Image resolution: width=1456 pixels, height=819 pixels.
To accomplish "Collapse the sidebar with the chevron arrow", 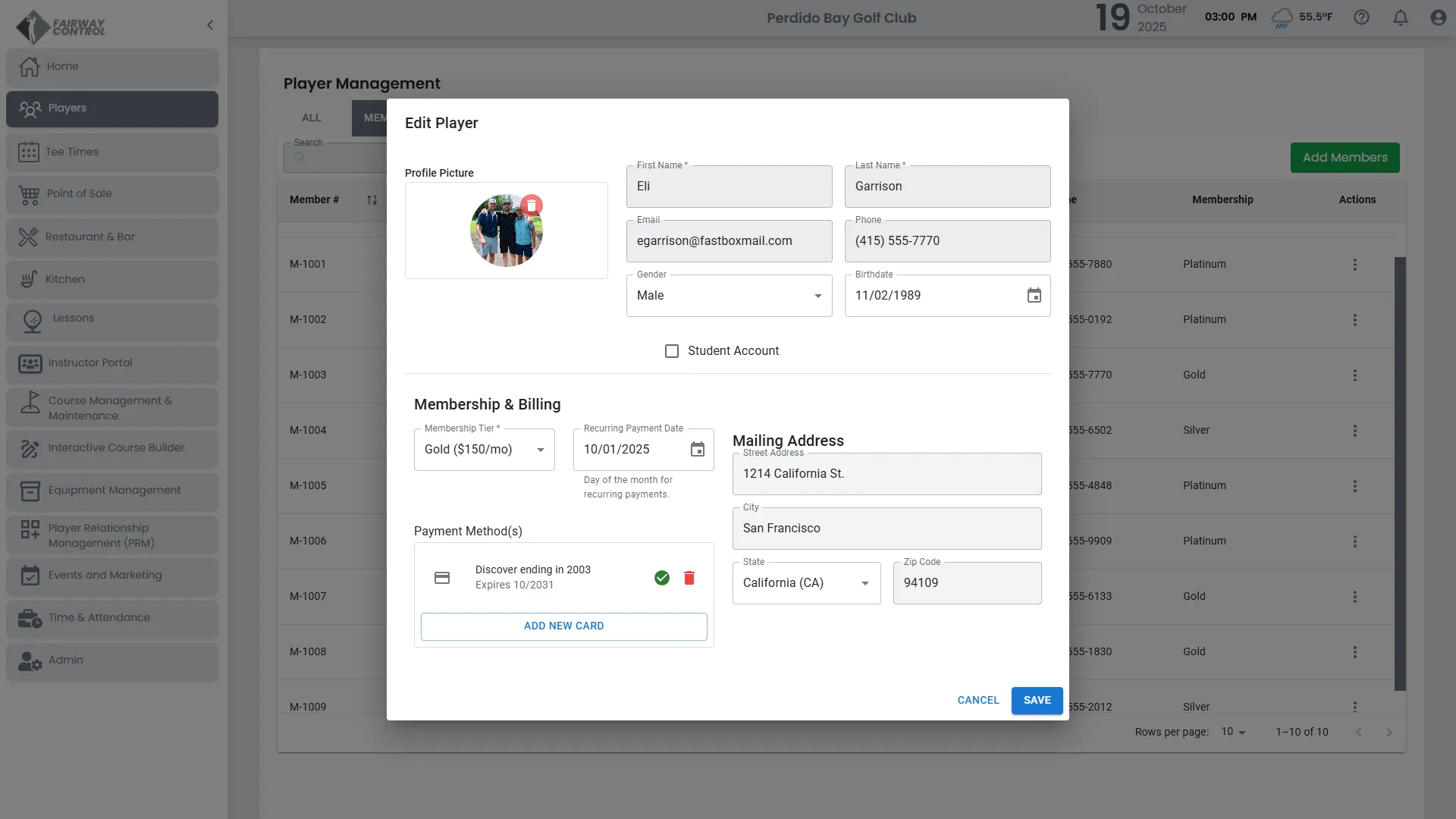I will point(210,25).
